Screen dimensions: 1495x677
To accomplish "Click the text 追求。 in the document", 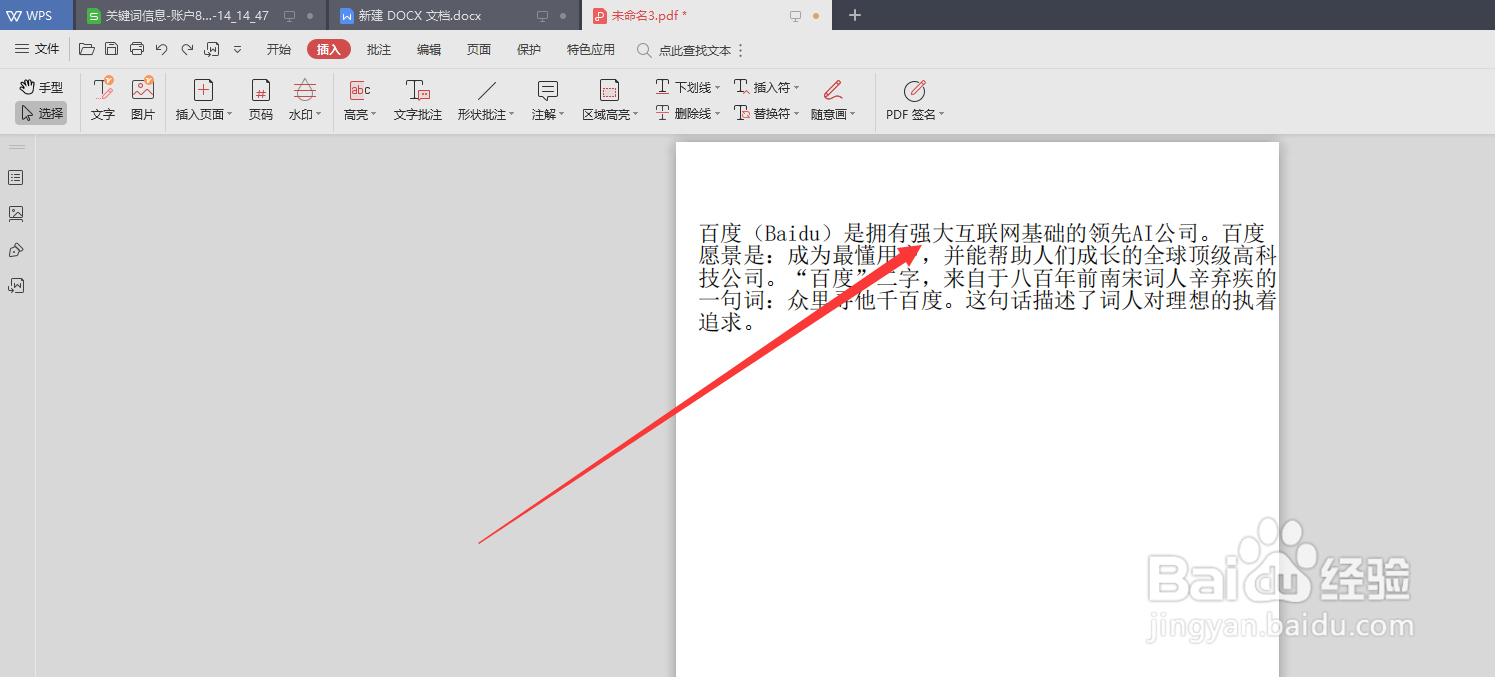I will point(727,322).
